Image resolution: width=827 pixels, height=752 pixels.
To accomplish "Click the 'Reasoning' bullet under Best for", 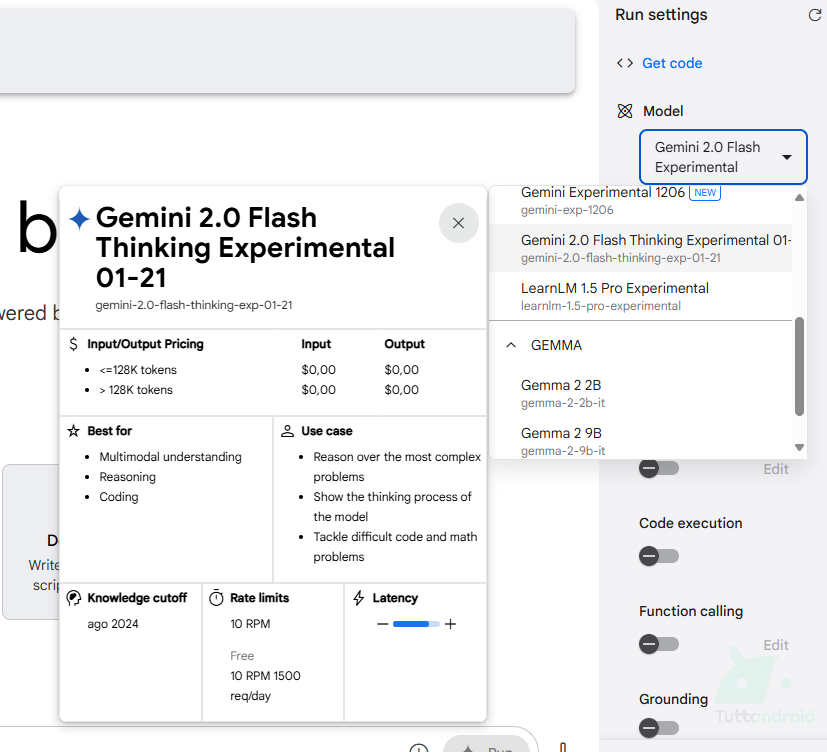I will tap(128, 477).
